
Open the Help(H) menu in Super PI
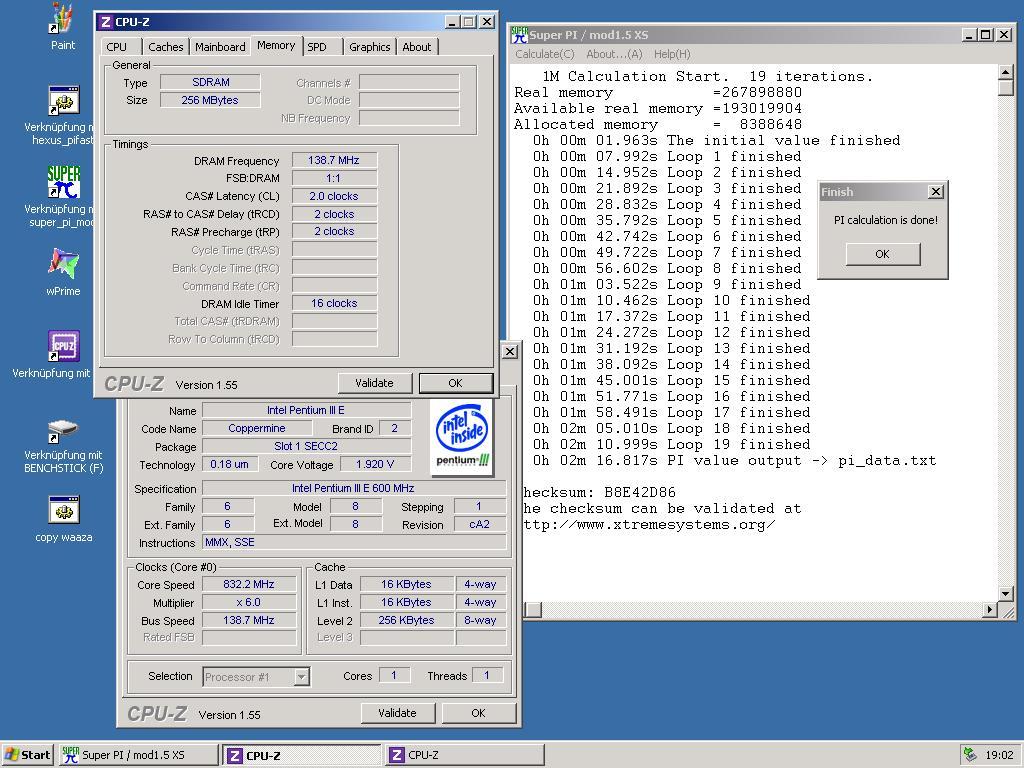(672, 54)
